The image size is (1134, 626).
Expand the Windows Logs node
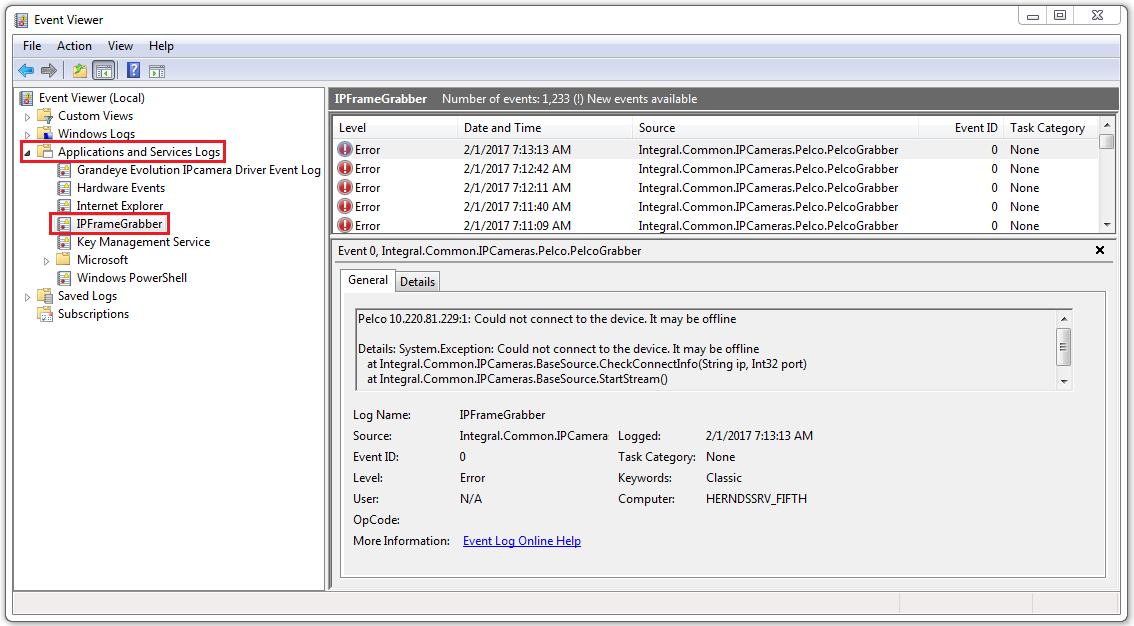[25, 133]
